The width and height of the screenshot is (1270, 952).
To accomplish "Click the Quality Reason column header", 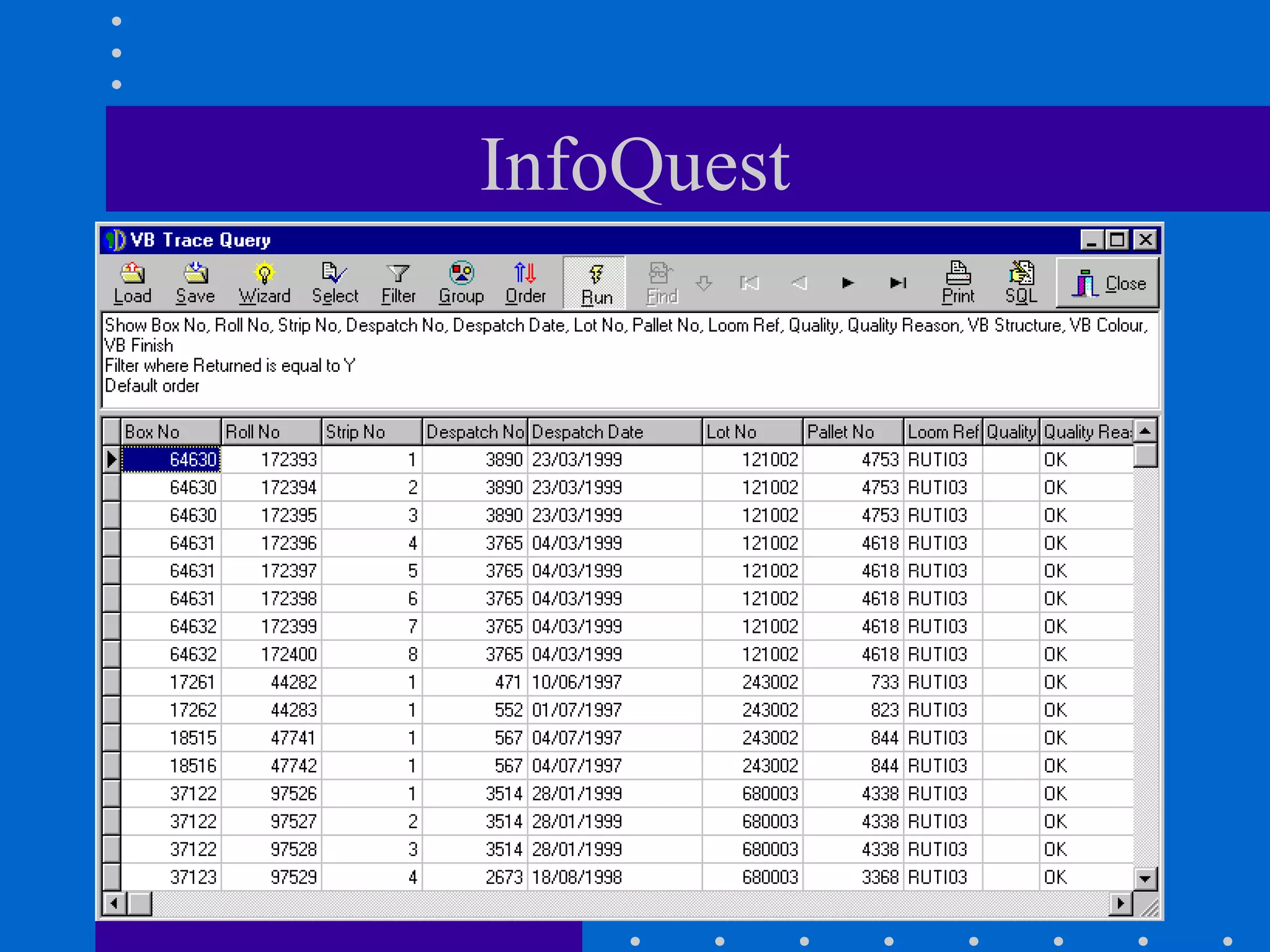I will coord(1086,432).
